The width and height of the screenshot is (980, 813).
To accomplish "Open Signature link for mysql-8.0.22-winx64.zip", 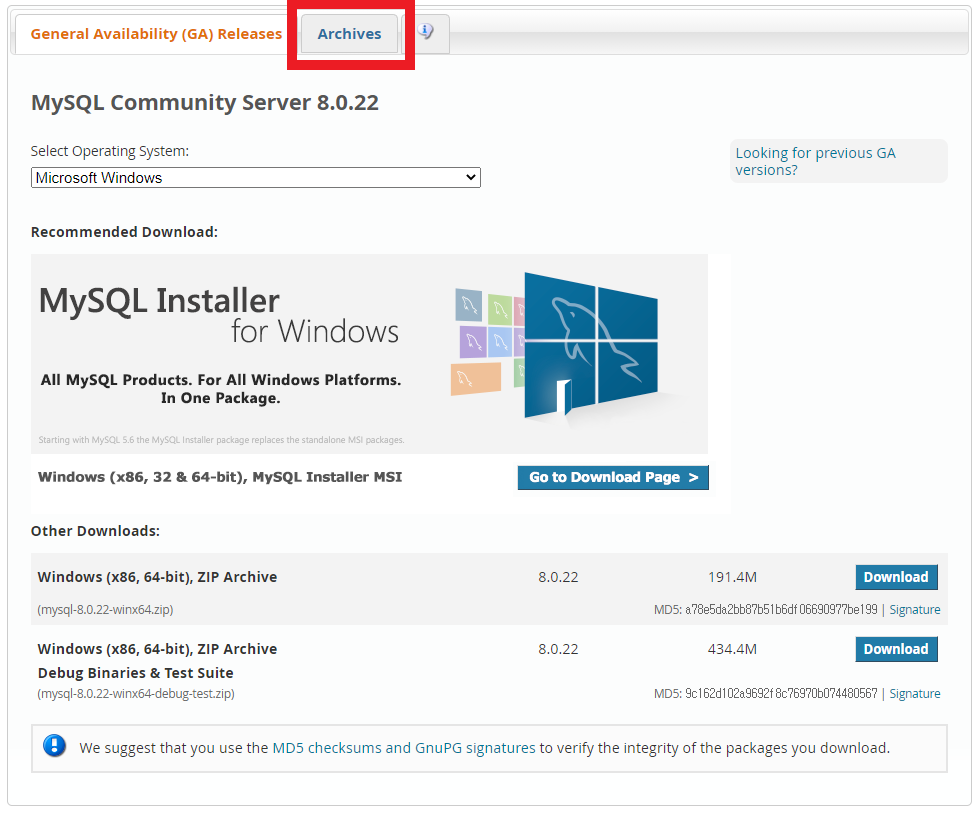I will [x=914, y=610].
